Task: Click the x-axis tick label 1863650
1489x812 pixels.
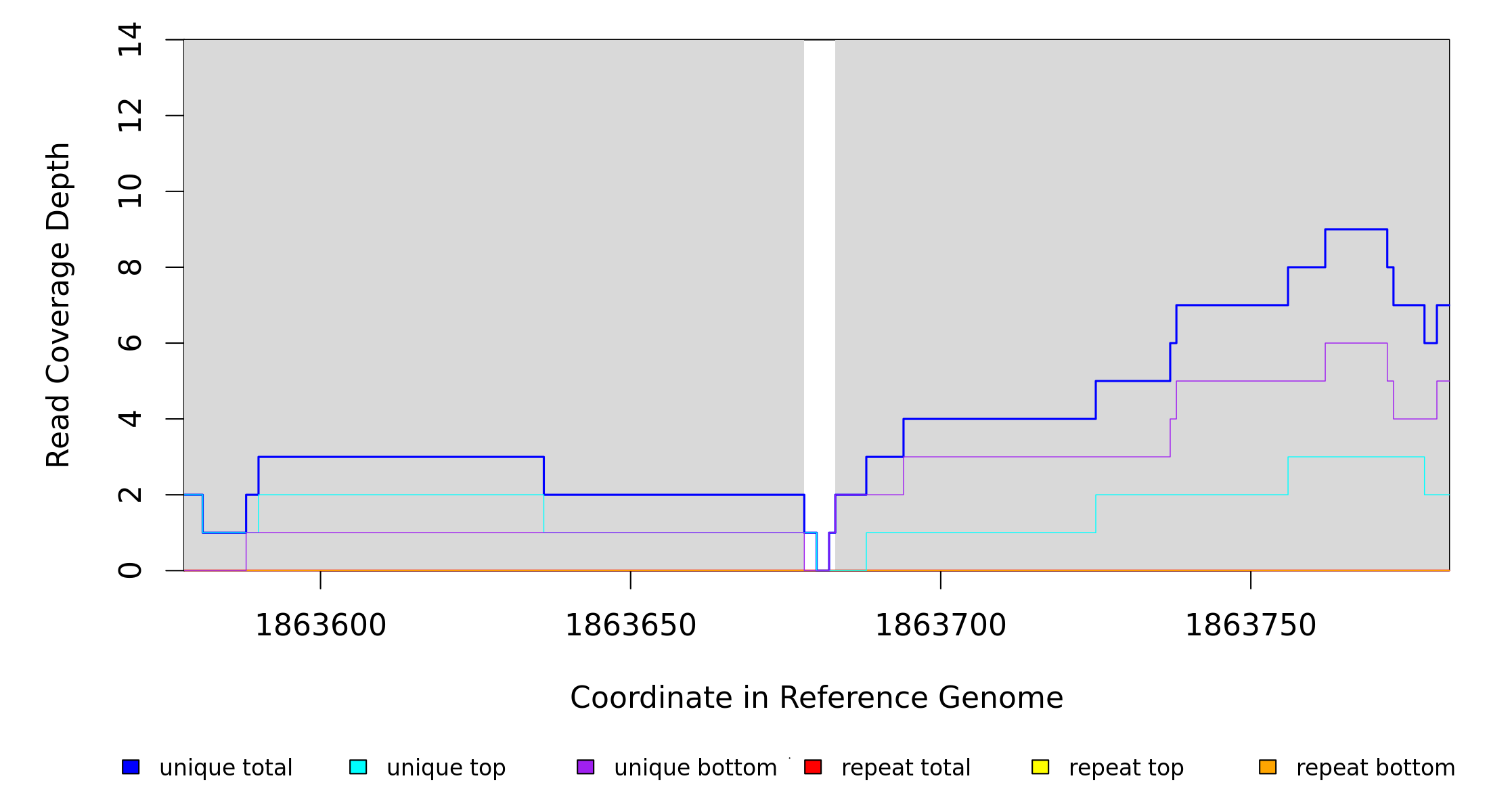Action: click(x=630, y=625)
